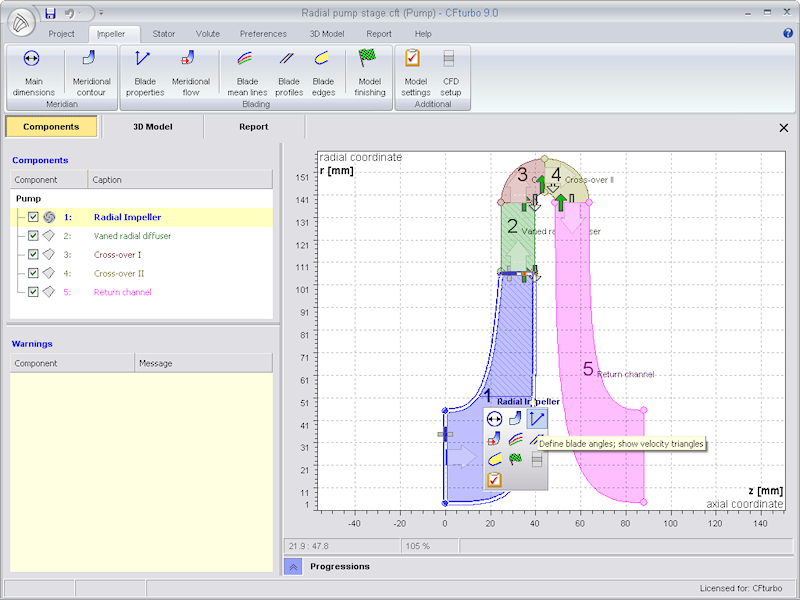Open the 3D Model ribbon tab
This screenshot has height=600, width=800.
point(327,34)
